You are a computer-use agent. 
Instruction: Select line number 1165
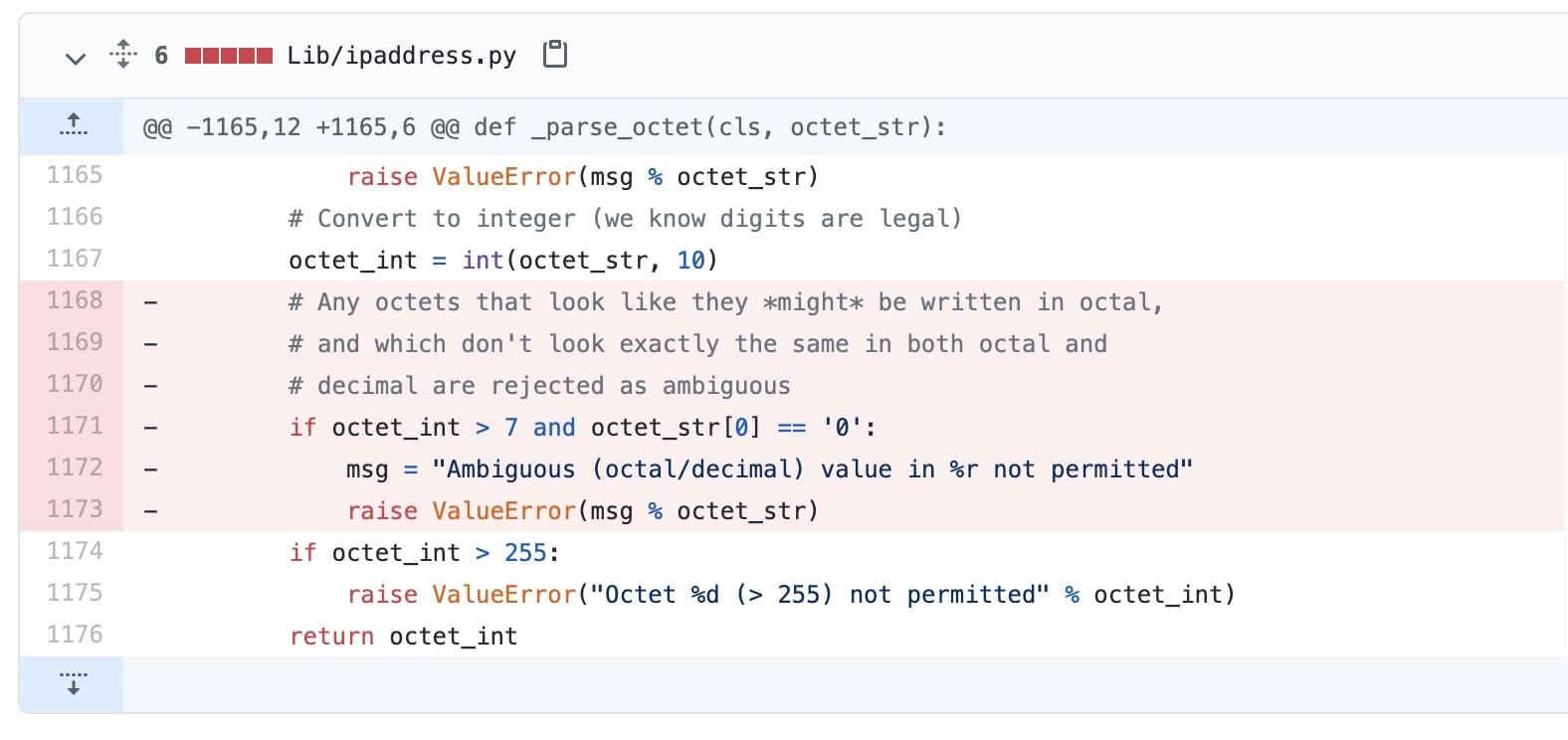tap(75, 175)
